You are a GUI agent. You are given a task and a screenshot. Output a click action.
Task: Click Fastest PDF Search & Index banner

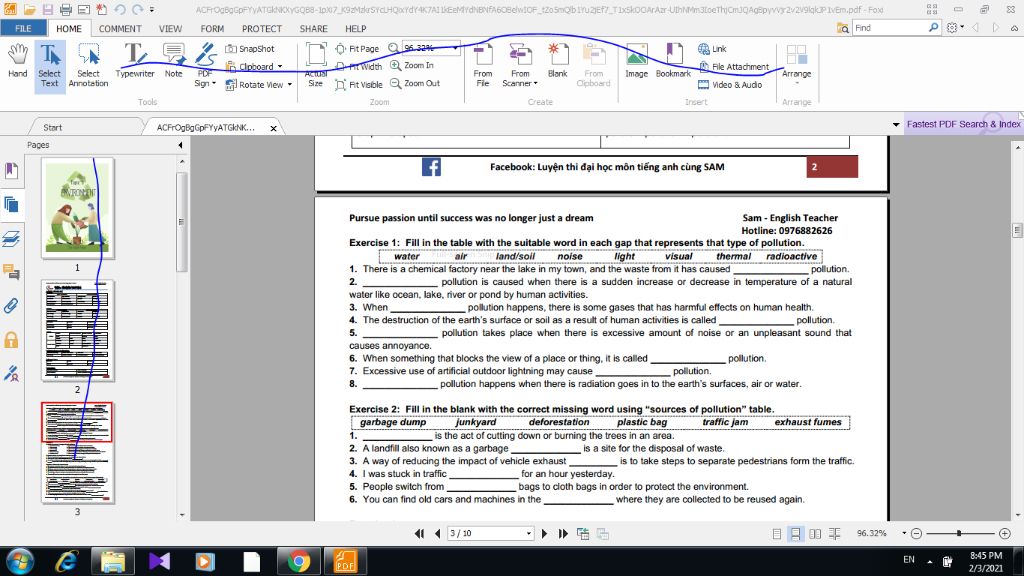point(964,124)
